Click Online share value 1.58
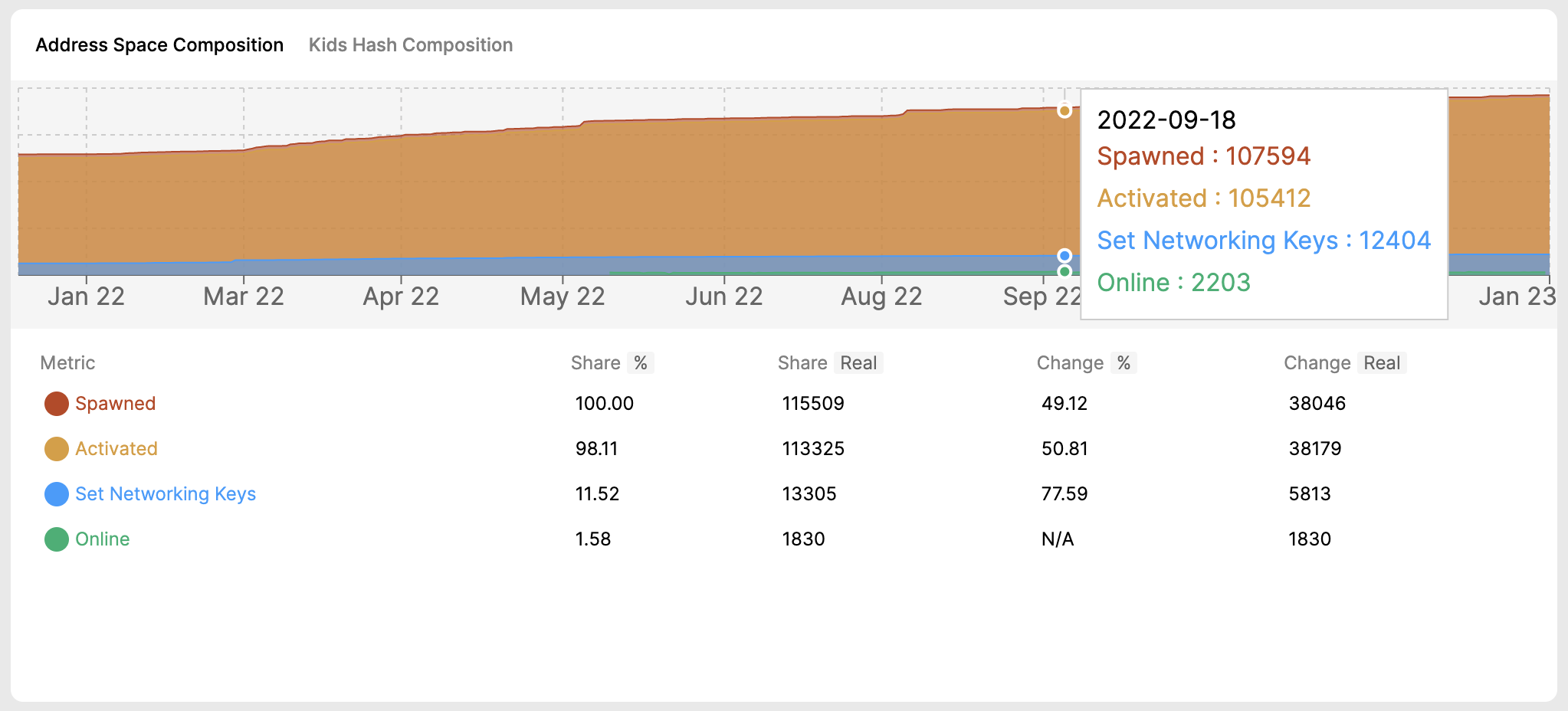1568x711 pixels. [x=593, y=539]
